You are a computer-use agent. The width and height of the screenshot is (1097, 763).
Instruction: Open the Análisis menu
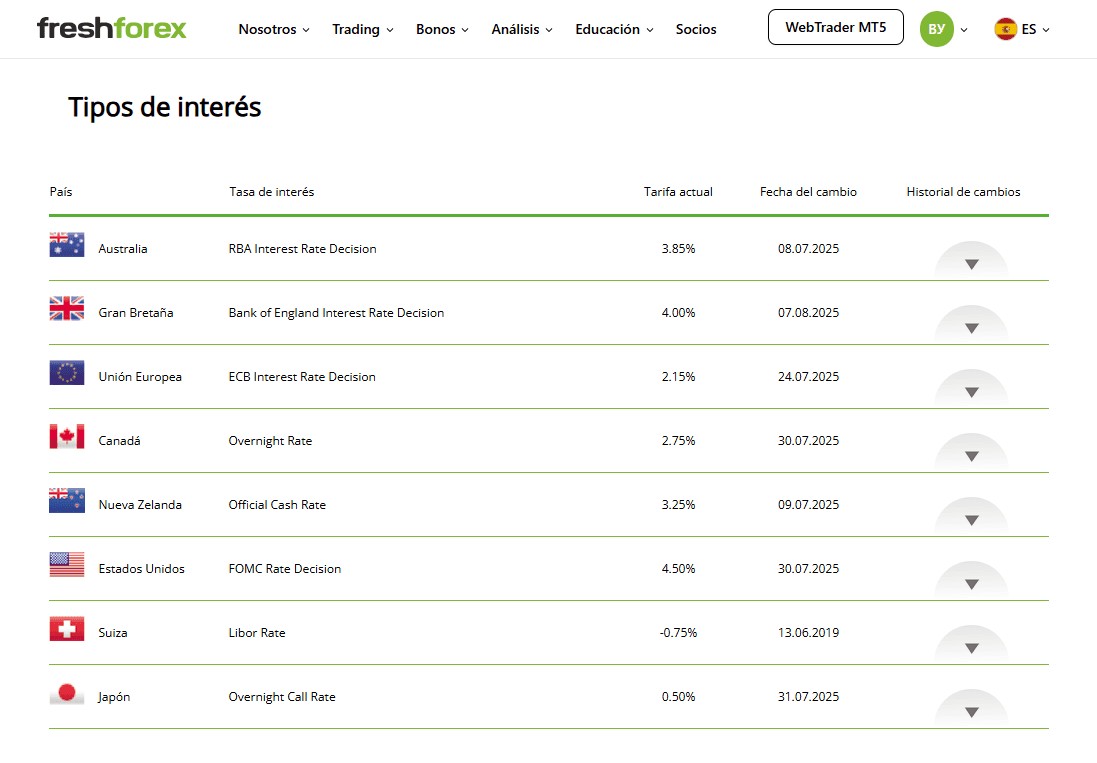pyautogui.click(x=522, y=29)
